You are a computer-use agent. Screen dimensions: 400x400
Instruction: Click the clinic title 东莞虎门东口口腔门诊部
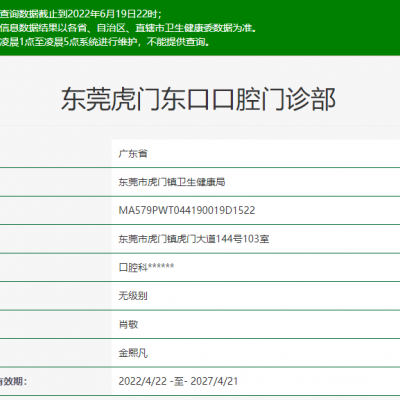pyautogui.click(x=198, y=99)
